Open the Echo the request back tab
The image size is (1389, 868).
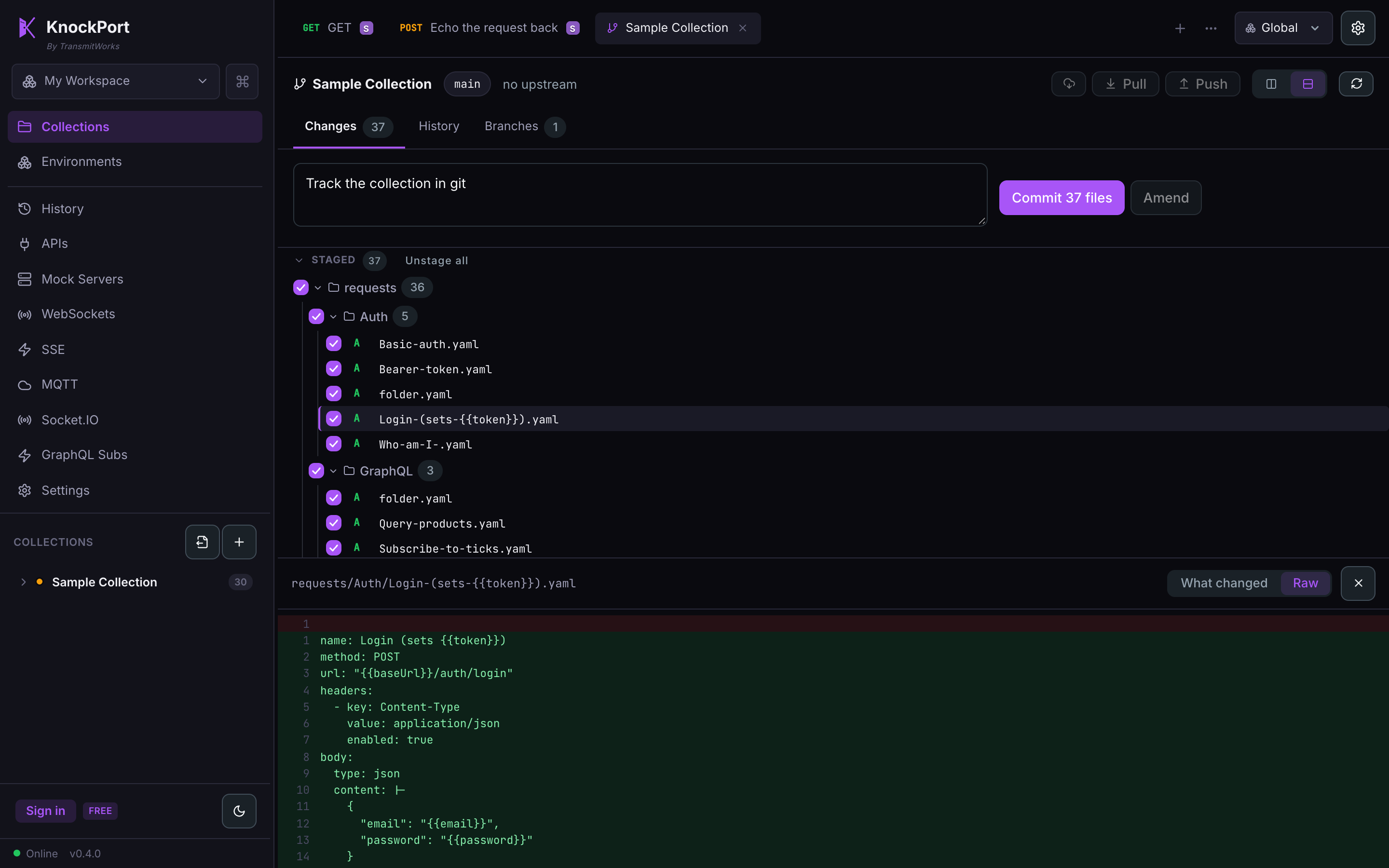490,28
